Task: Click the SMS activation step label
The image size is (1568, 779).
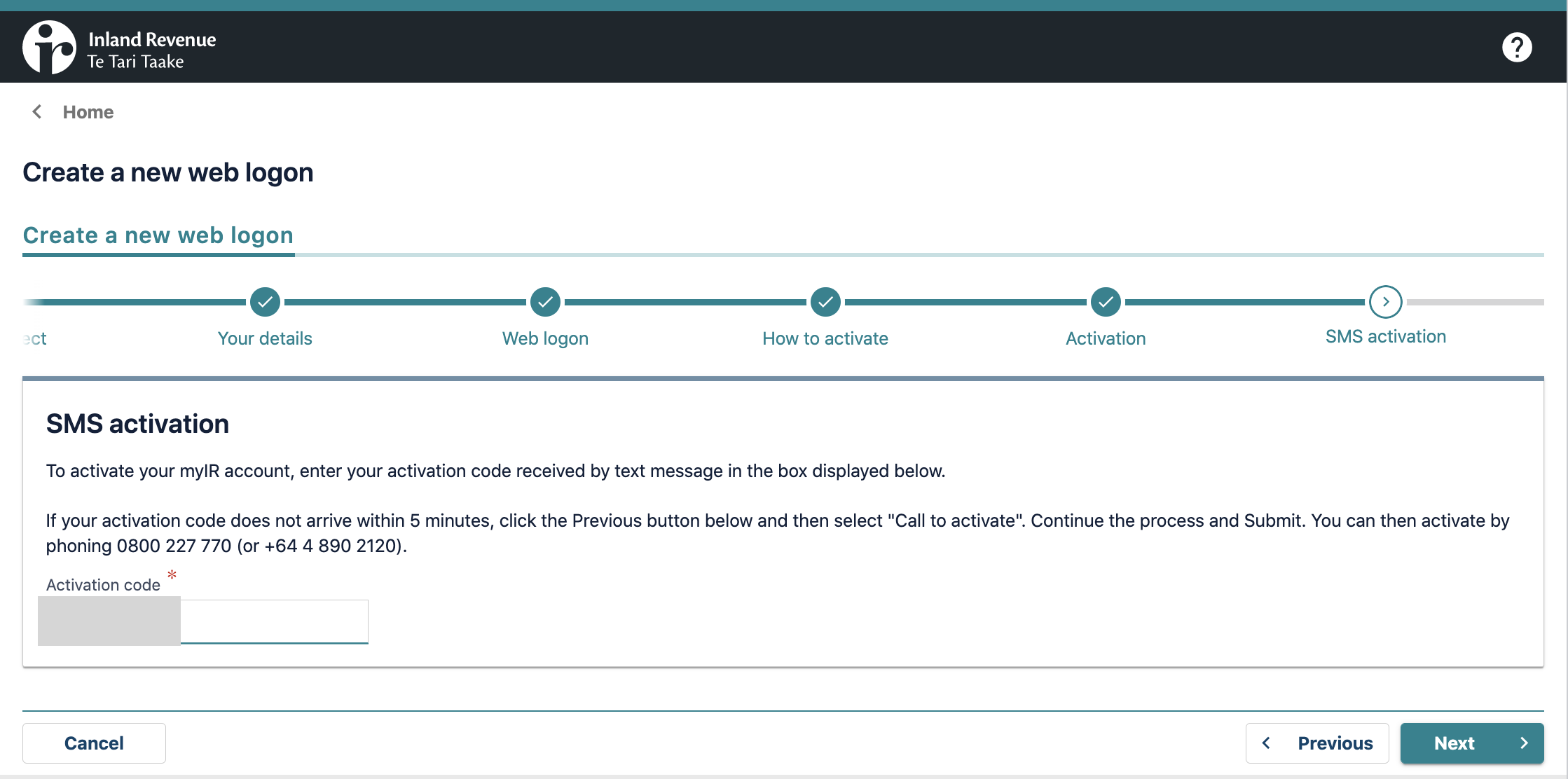Action: pyautogui.click(x=1385, y=336)
